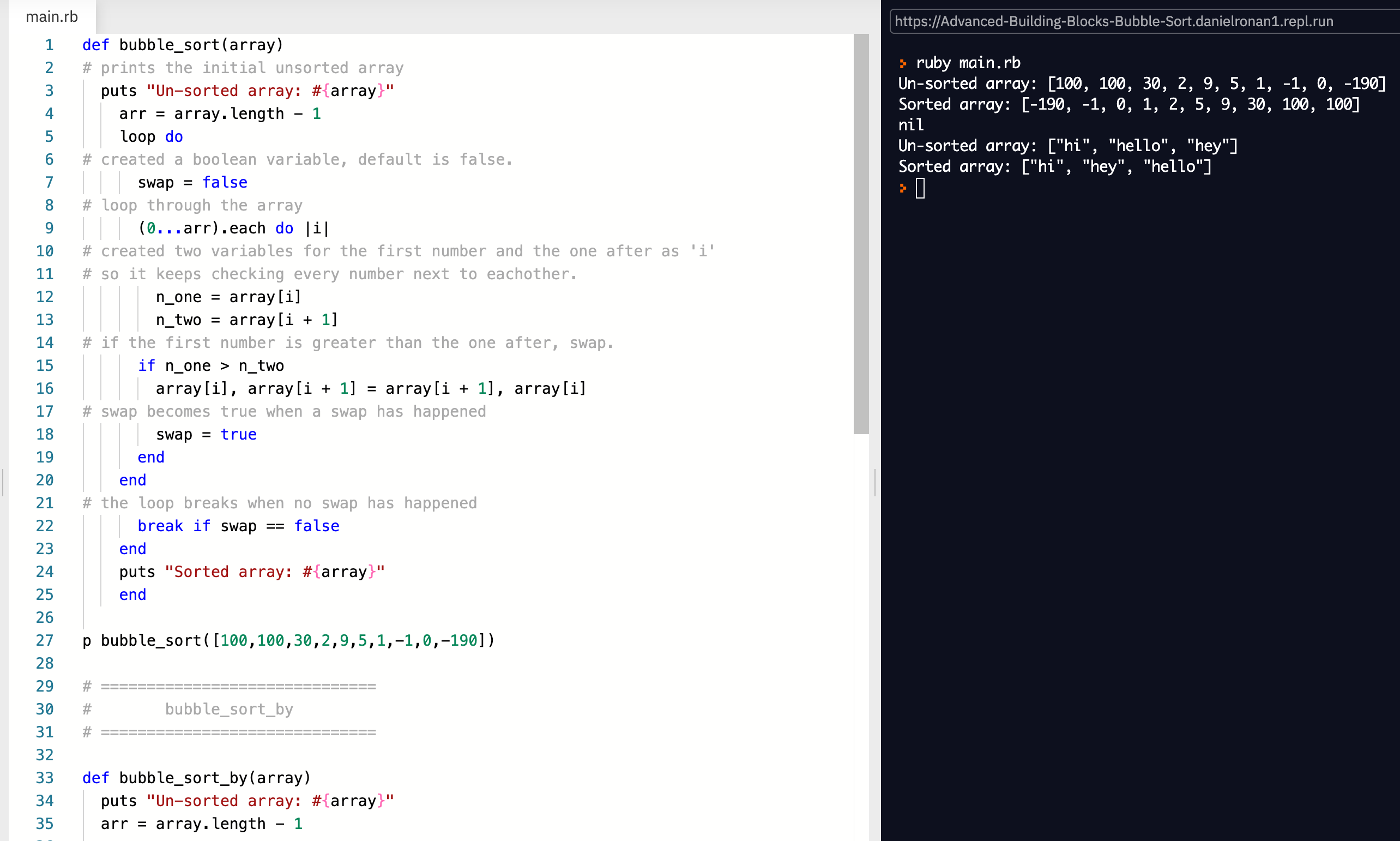Click the comment '# loop through the array'
Viewport: 1400px width, 841px height.
pyautogui.click(x=192, y=206)
